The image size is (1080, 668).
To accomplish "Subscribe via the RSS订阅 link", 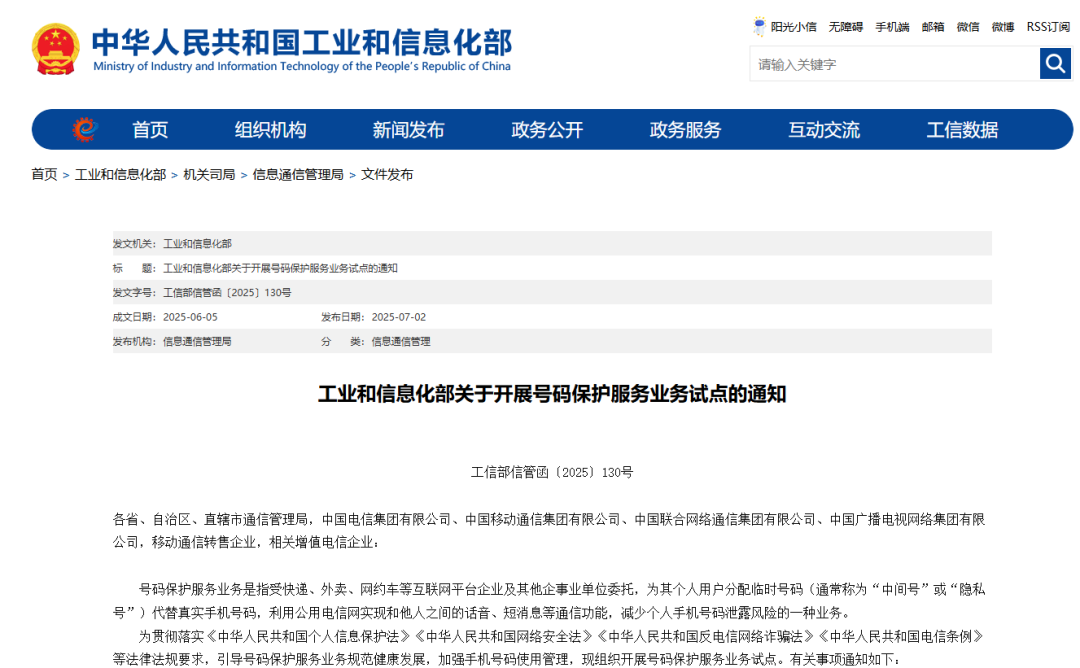I will point(1048,27).
